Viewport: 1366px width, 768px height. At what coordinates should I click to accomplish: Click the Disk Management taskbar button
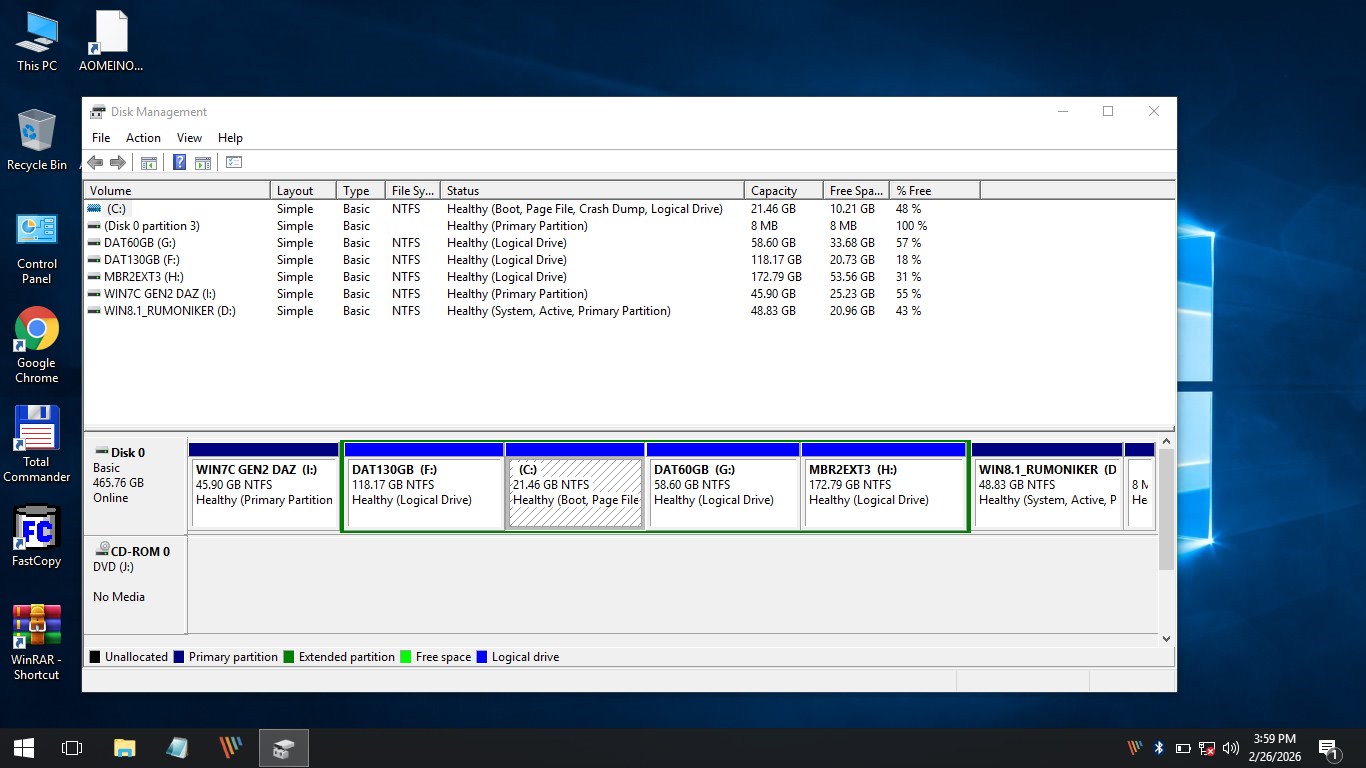[x=284, y=748]
